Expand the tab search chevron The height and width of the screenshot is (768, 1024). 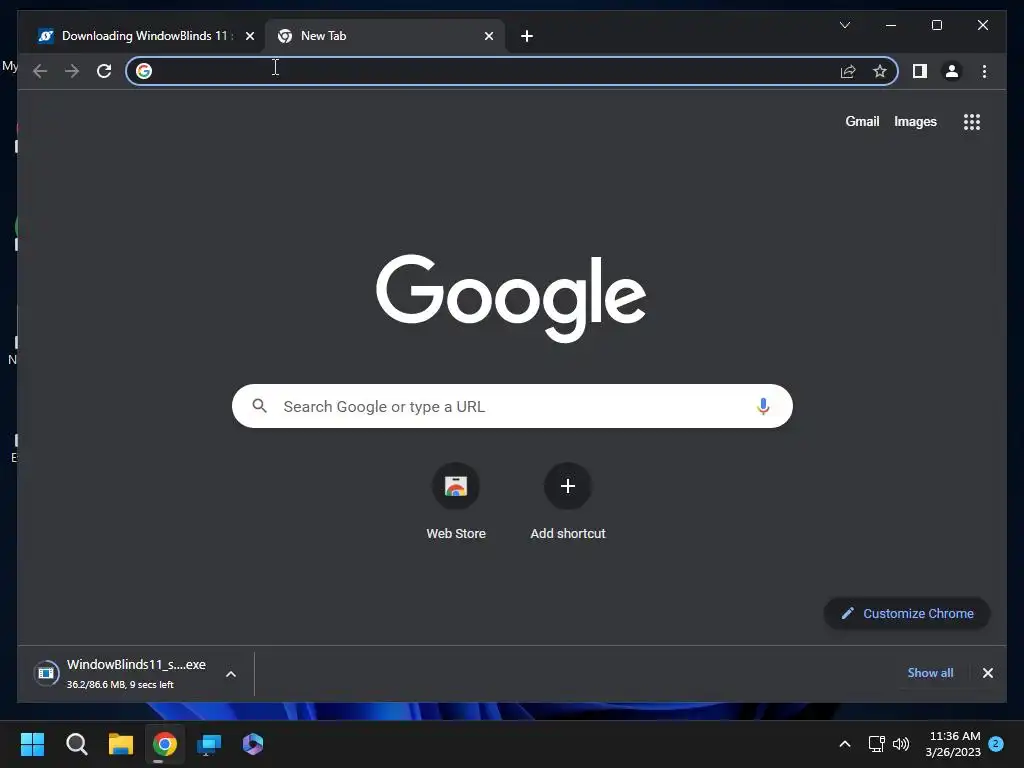(x=844, y=25)
